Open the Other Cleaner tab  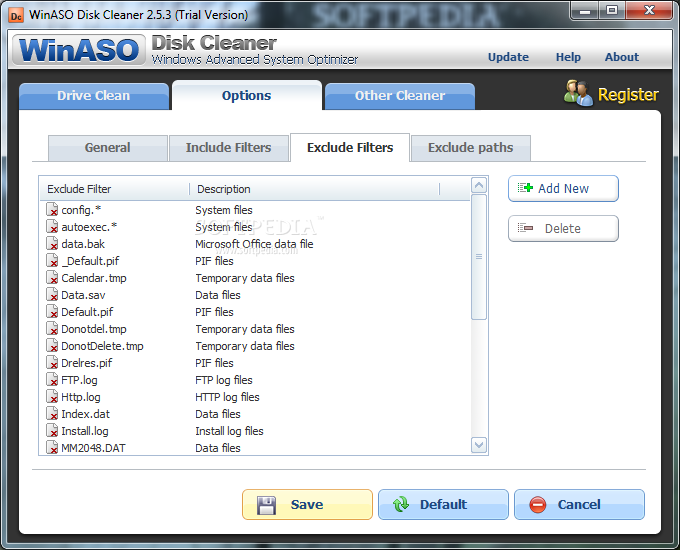[400, 95]
